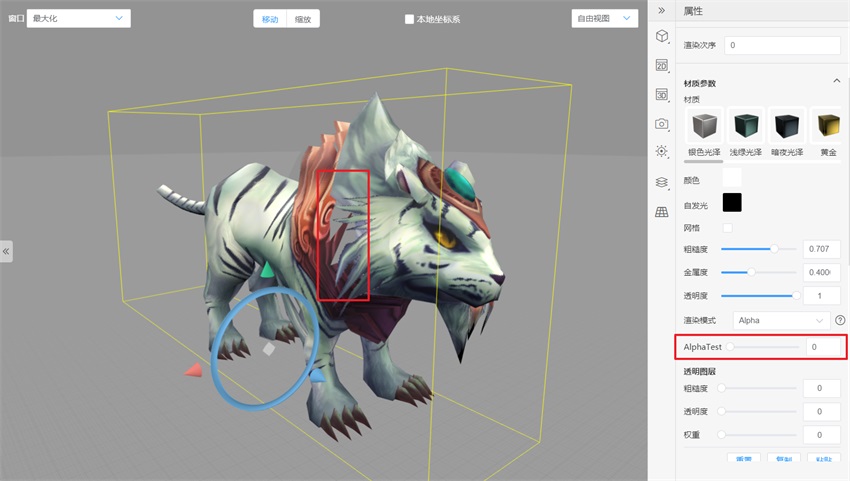Click the black 自发光 color swatch
This screenshot has width=850, height=481.
pyautogui.click(x=732, y=202)
